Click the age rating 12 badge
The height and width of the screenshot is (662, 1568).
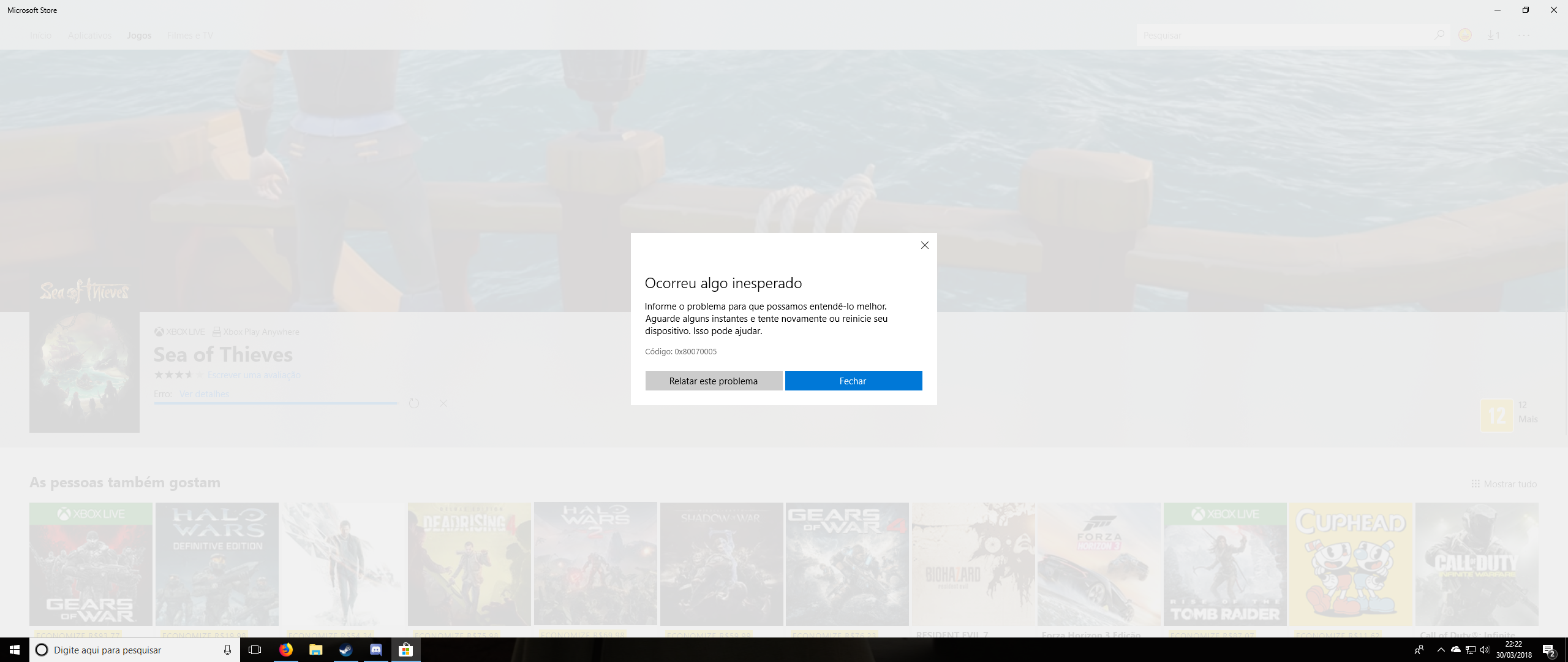pos(1496,416)
